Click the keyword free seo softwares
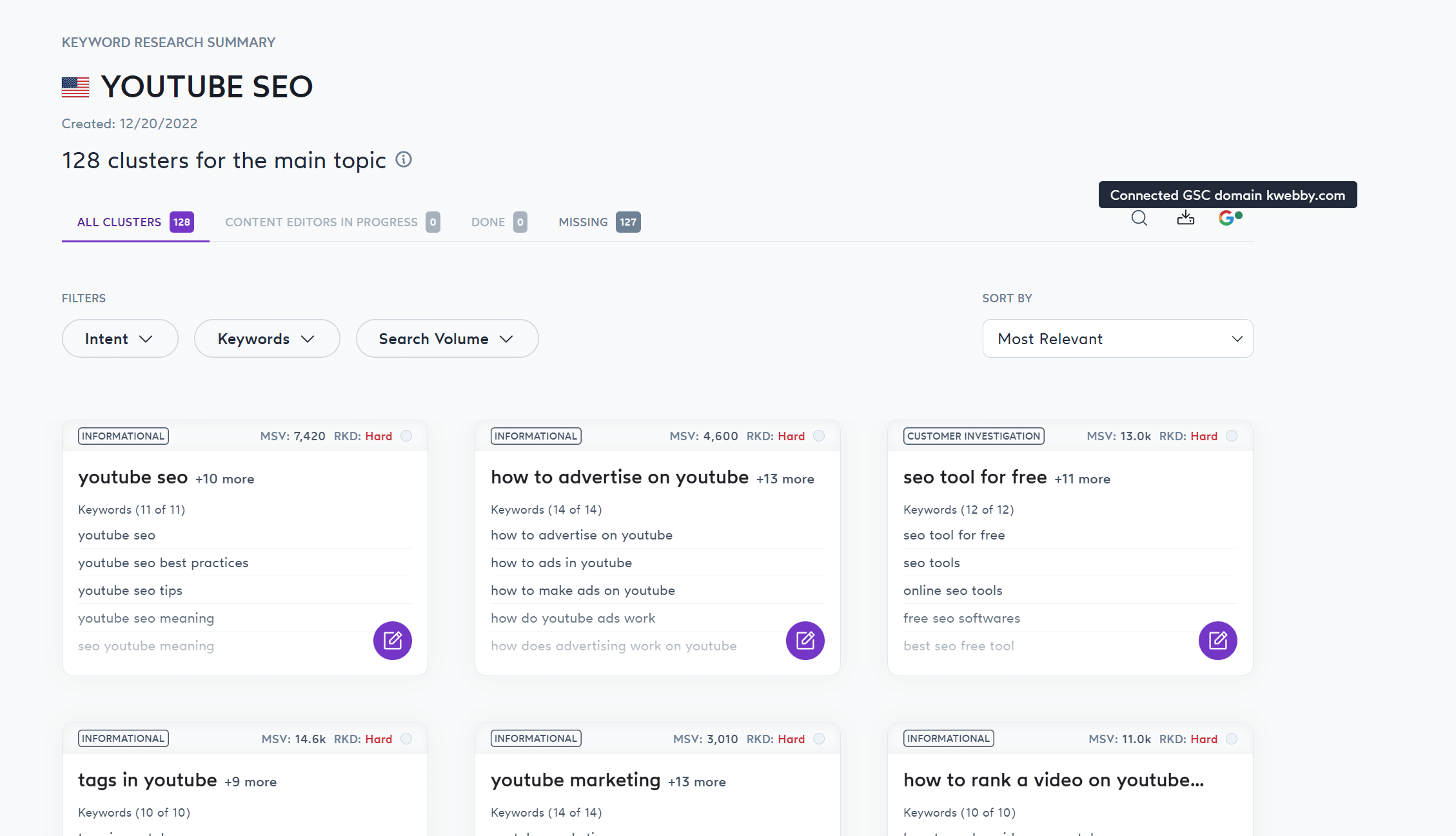The image size is (1456, 836). click(962, 618)
